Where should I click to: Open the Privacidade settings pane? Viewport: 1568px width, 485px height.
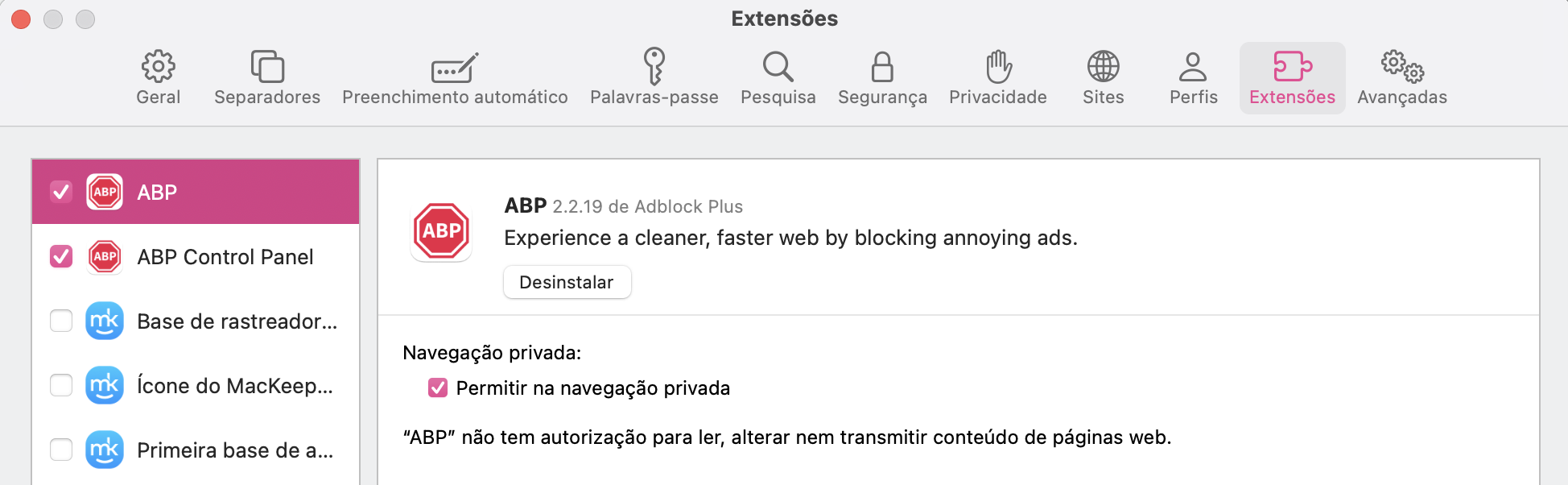click(x=997, y=77)
